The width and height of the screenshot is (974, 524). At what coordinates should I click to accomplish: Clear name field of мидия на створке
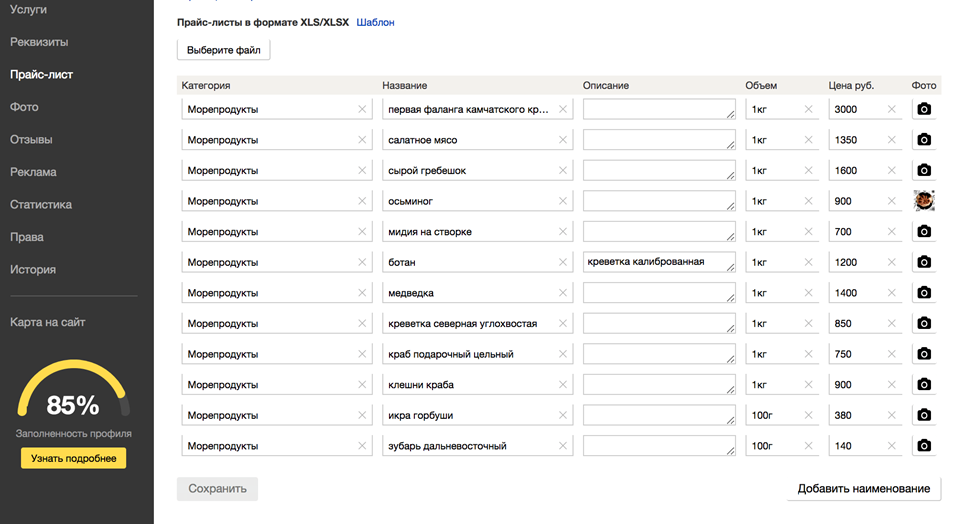pos(563,232)
